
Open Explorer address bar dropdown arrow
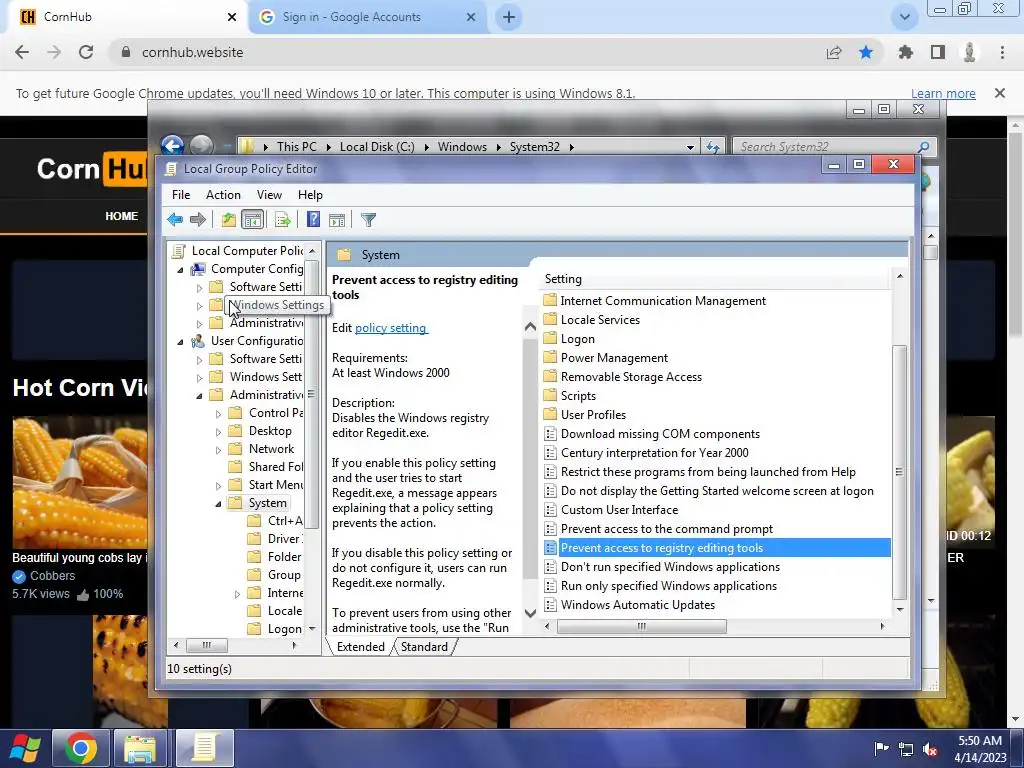[x=690, y=148]
